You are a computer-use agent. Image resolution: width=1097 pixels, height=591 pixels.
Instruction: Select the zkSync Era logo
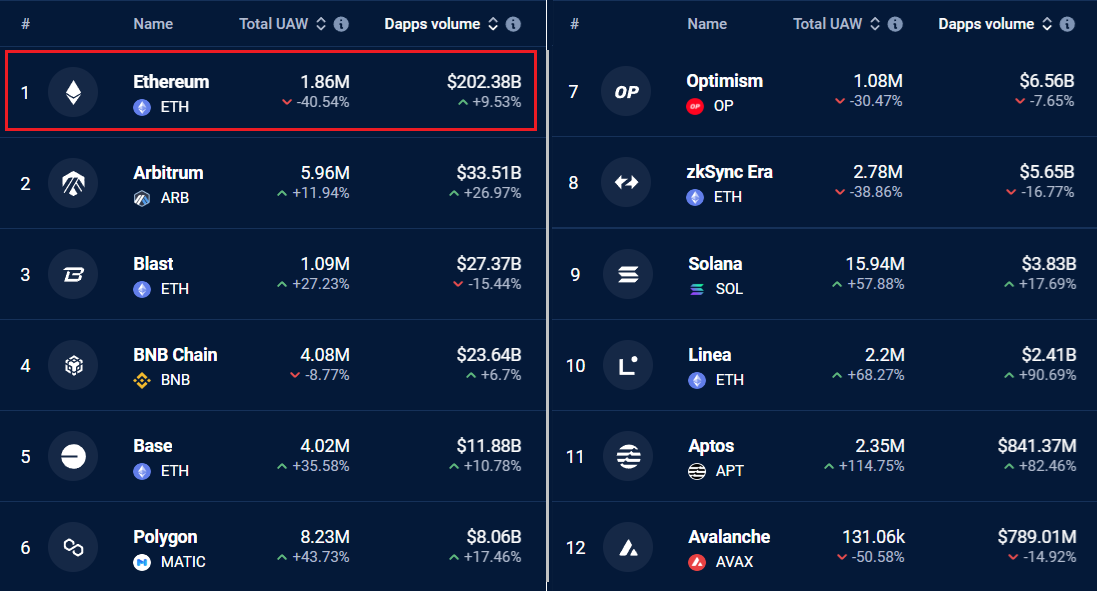point(626,183)
